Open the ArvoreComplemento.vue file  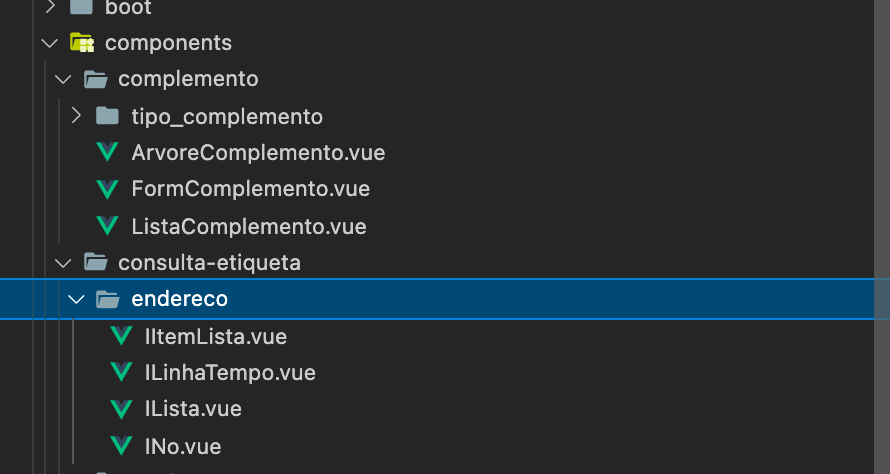(x=258, y=153)
